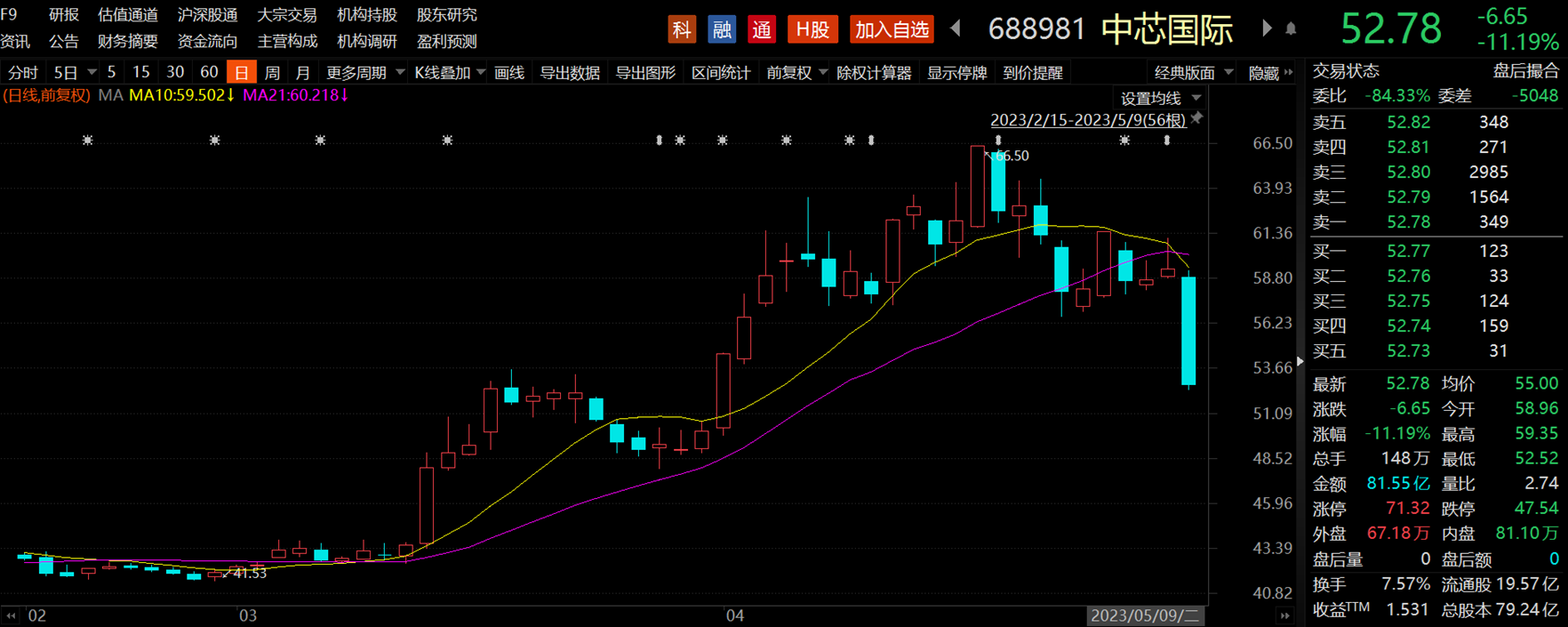
Task: Go to previous stock with left arrow
Action: (x=956, y=28)
